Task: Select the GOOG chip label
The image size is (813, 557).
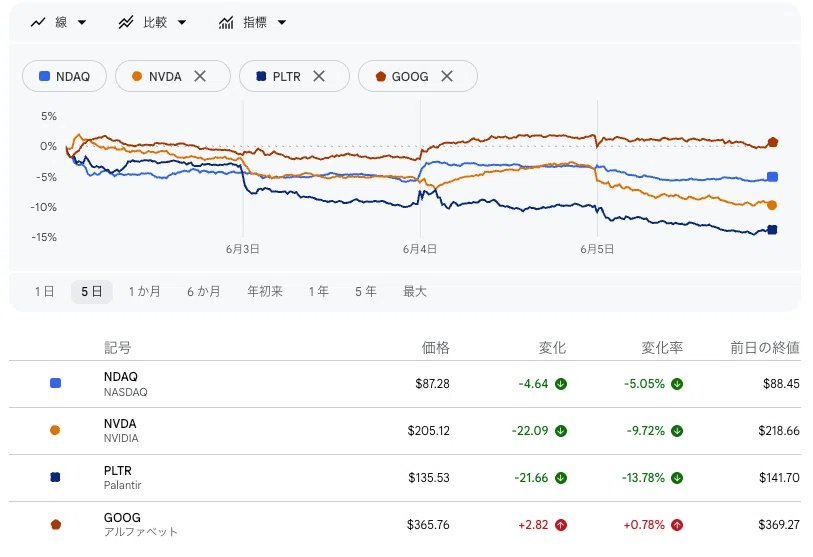Action: [410, 77]
